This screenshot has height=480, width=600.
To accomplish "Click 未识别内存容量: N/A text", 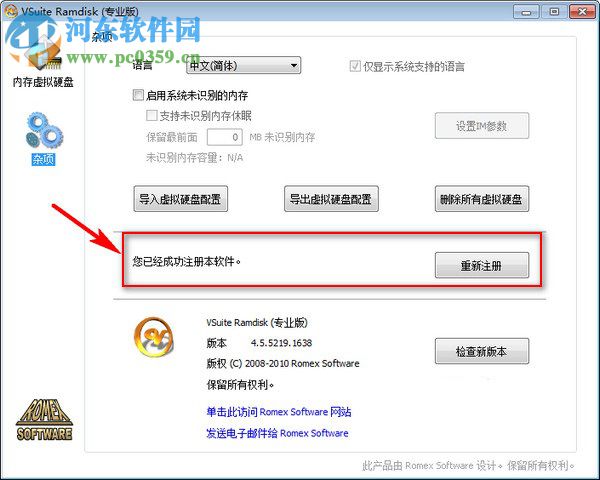I will click(194, 157).
